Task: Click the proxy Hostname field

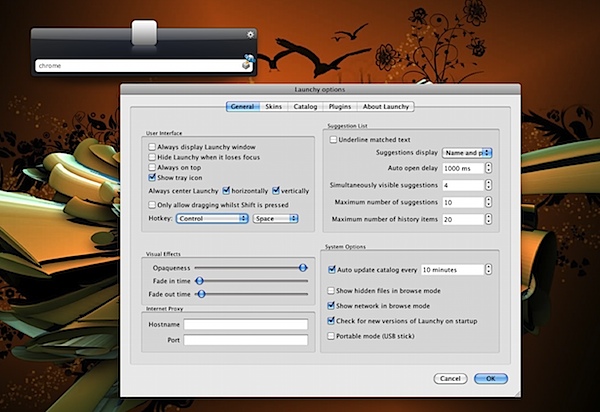Action: 246,324
